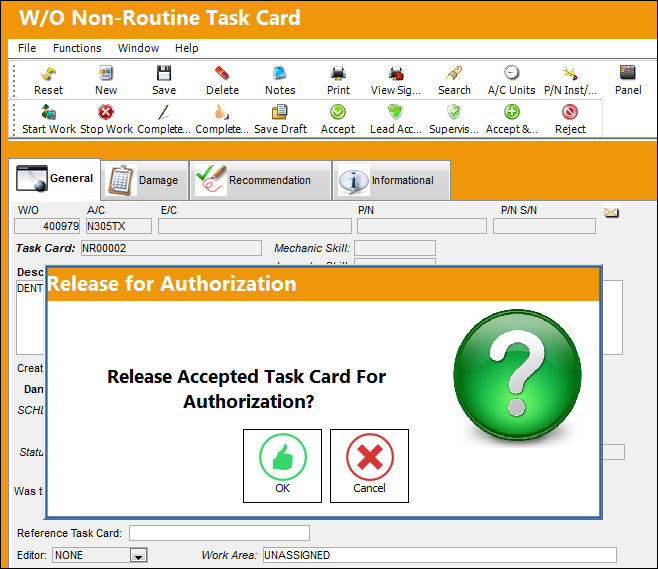The width and height of the screenshot is (658, 569).
Task: Click the empty P/N S/N field
Action: pos(544,226)
